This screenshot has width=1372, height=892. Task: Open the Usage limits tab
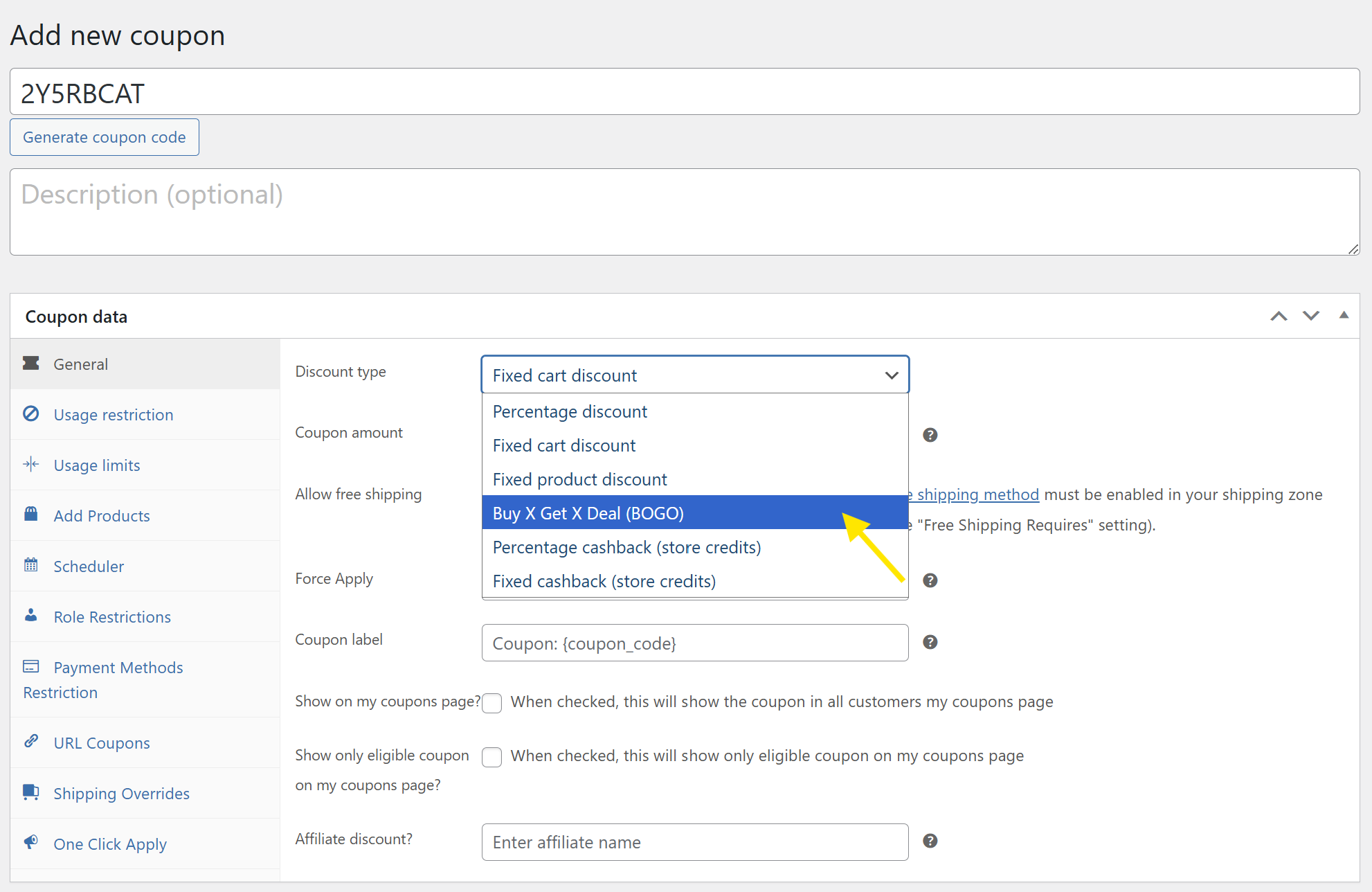tap(97, 465)
